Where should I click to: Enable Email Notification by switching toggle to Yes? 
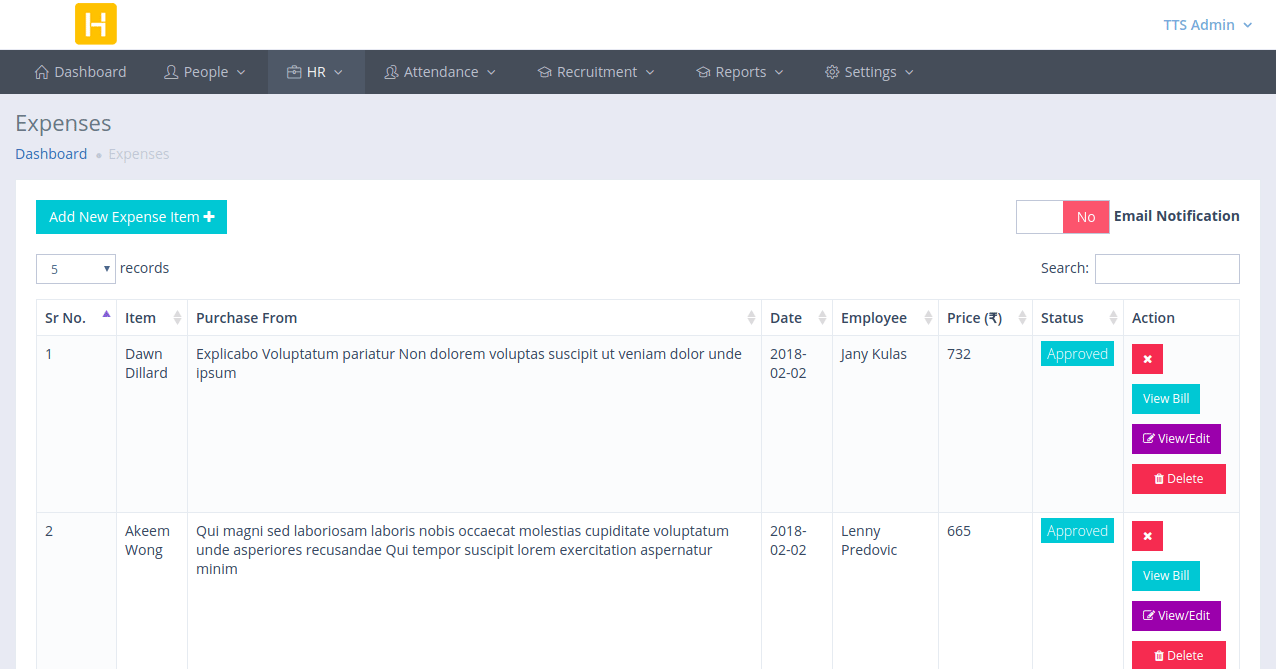pos(1039,217)
